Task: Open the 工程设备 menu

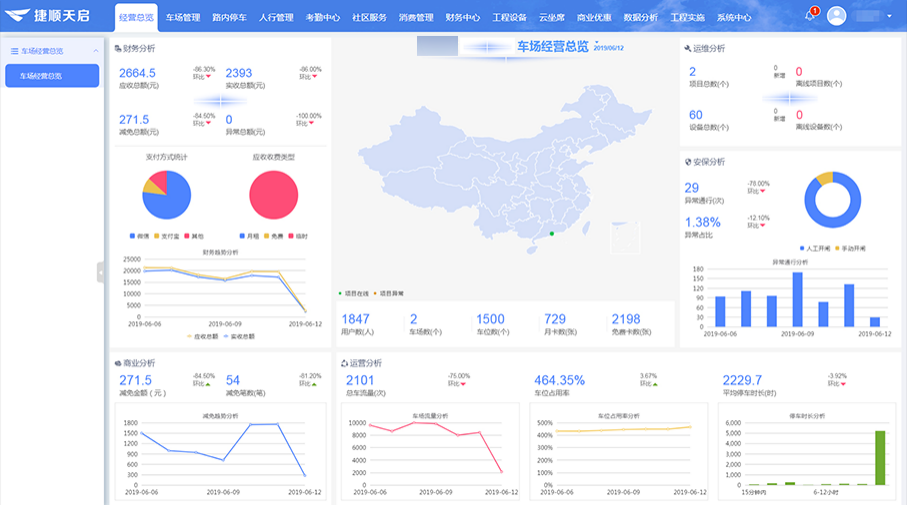Action: [x=509, y=17]
